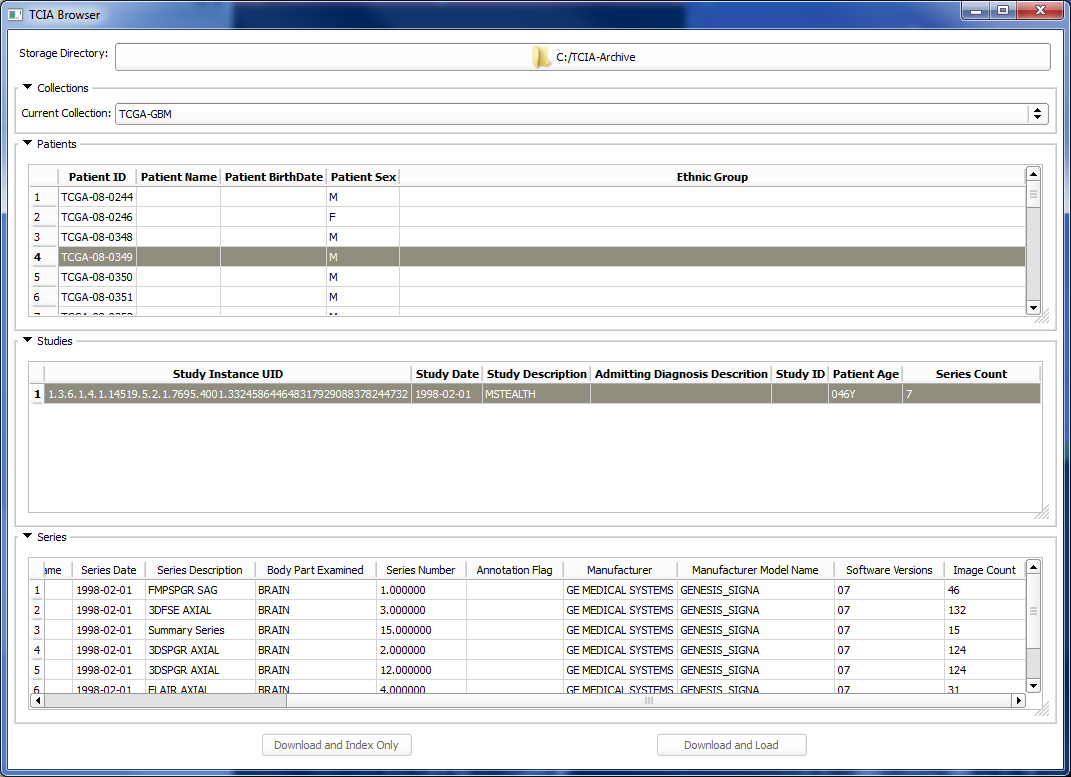Collapse the Studies section
This screenshot has width=1071, height=777.
click(x=28, y=341)
